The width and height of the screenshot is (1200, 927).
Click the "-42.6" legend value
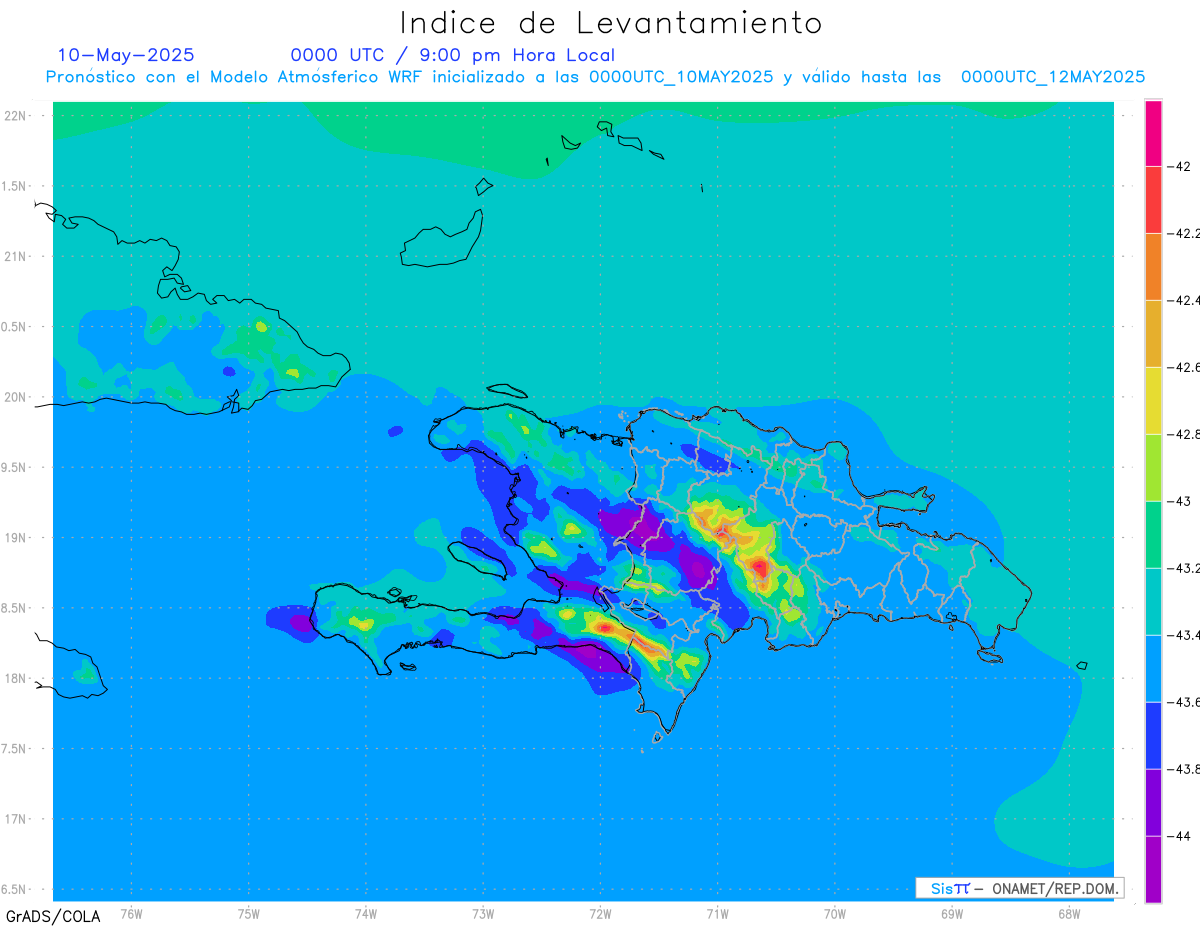[1186, 367]
